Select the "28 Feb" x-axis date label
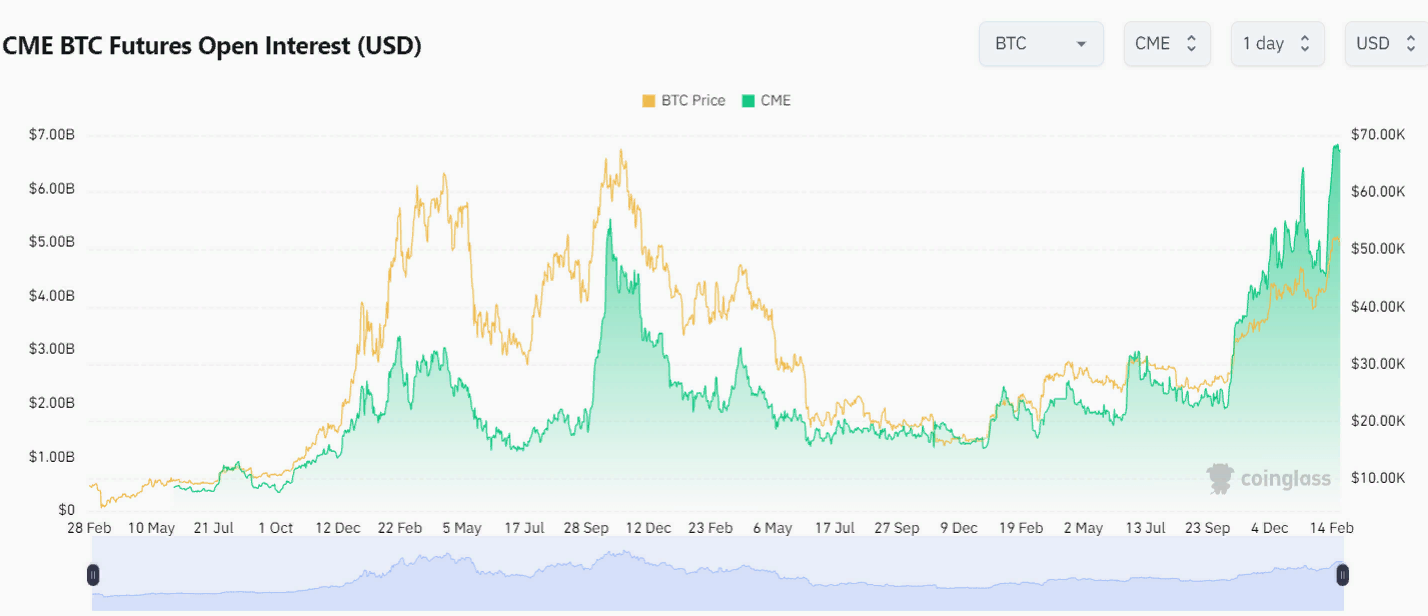This screenshot has height=616, width=1428. pyautogui.click(x=88, y=528)
